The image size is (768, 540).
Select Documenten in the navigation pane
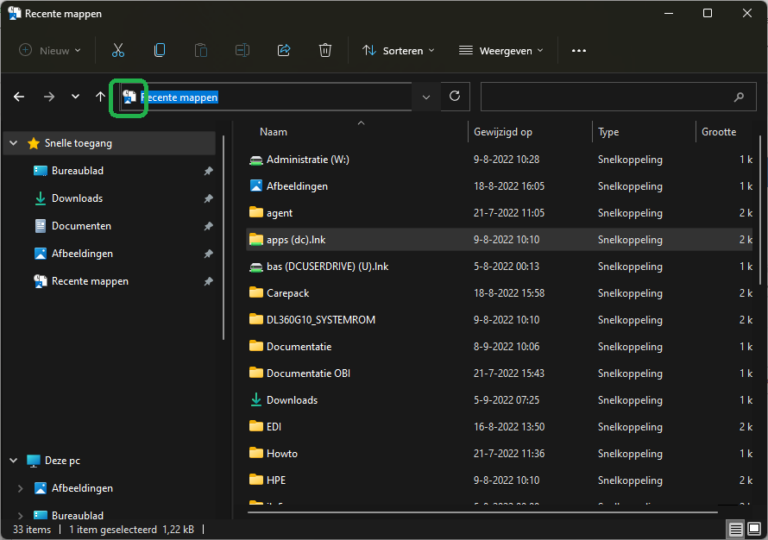point(81,226)
